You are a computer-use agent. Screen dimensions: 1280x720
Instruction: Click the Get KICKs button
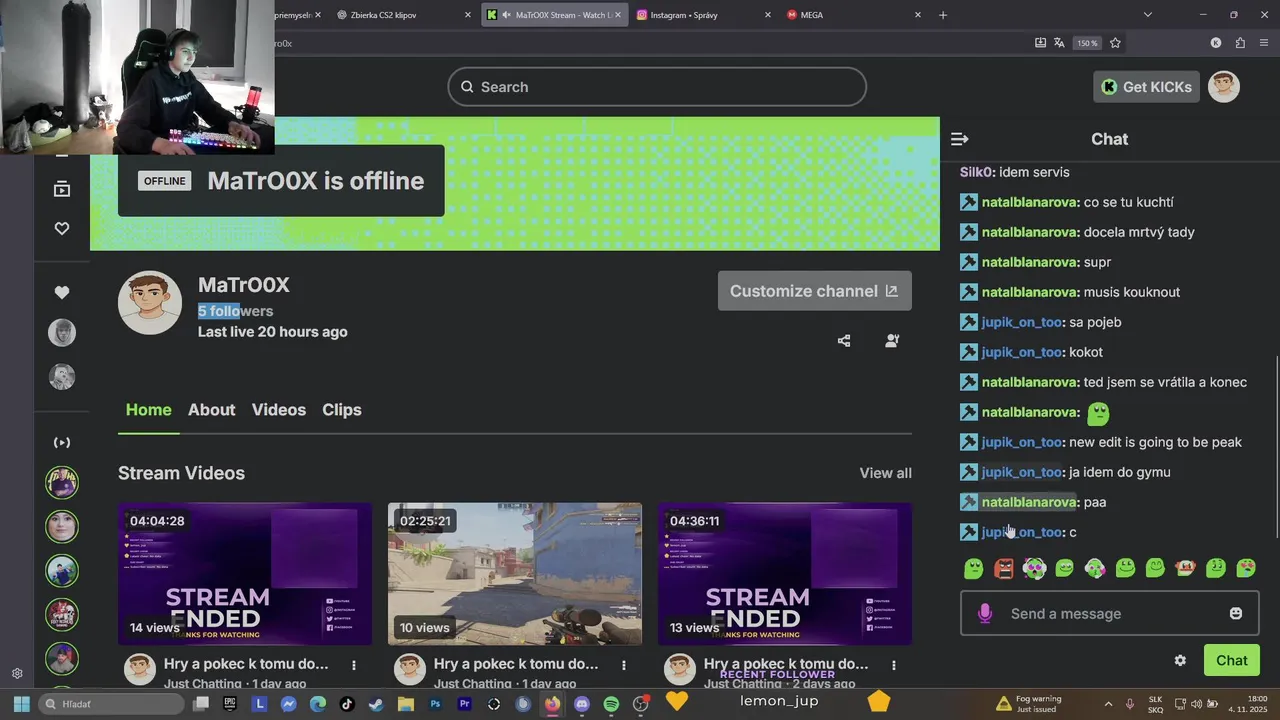1146,87
